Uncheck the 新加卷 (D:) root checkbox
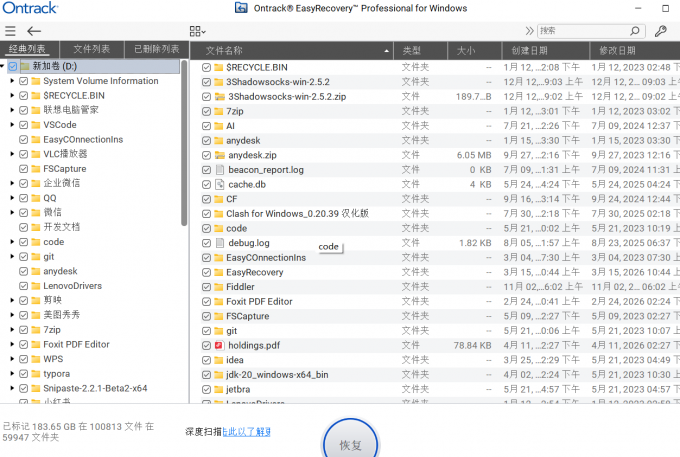This screenshot has width=680, height=457. click(x=13, y=66)
